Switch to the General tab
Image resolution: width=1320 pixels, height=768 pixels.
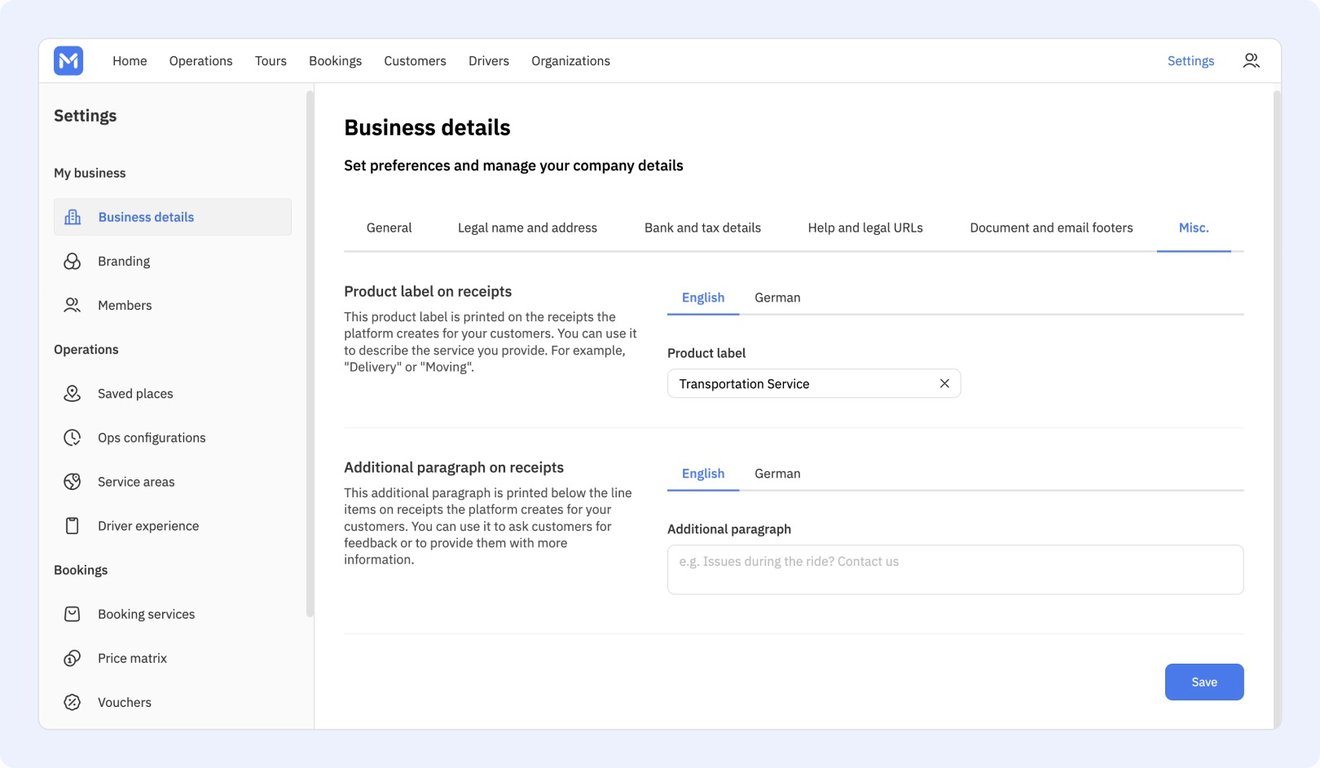[x=389, y=228]
